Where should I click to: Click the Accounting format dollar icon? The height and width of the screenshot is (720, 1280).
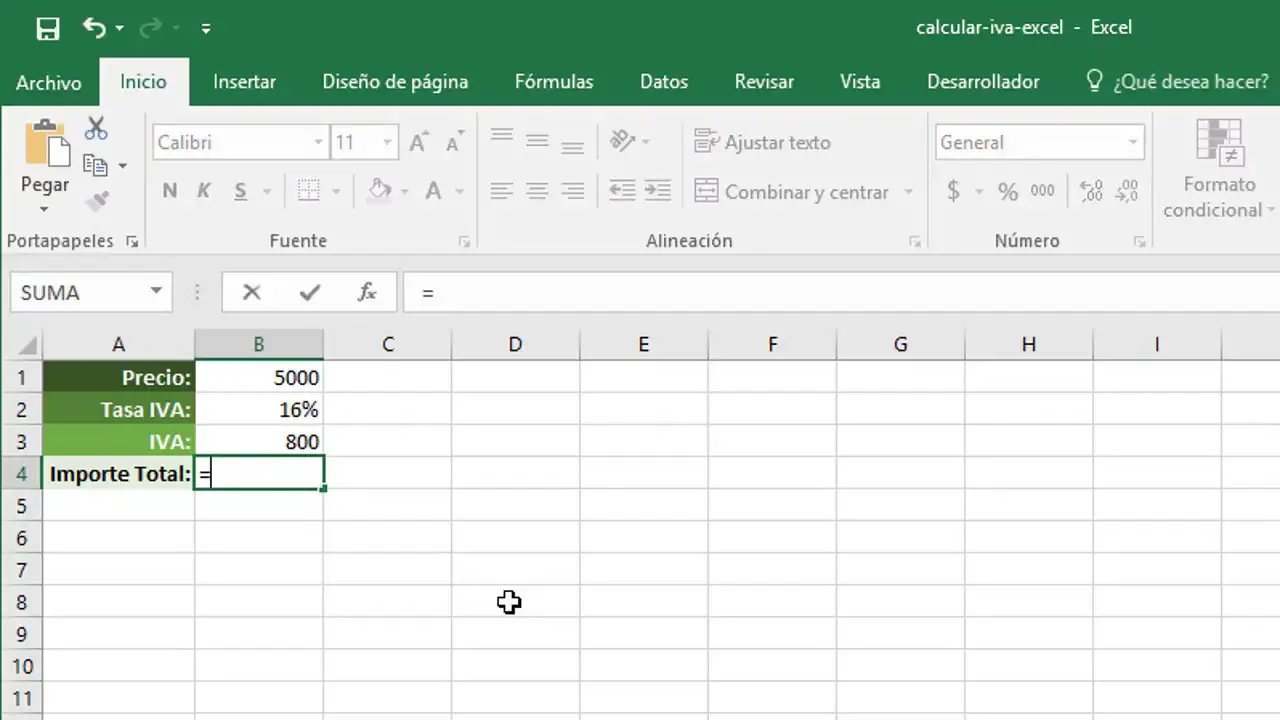click(954, 191)
